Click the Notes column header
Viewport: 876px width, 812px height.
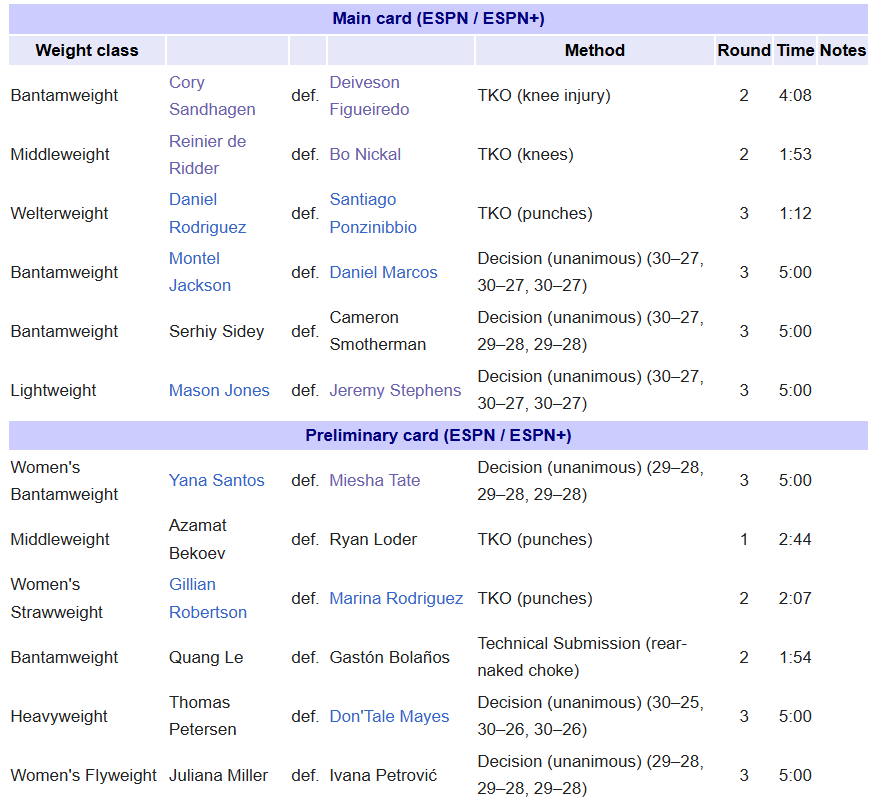(842, 51)
